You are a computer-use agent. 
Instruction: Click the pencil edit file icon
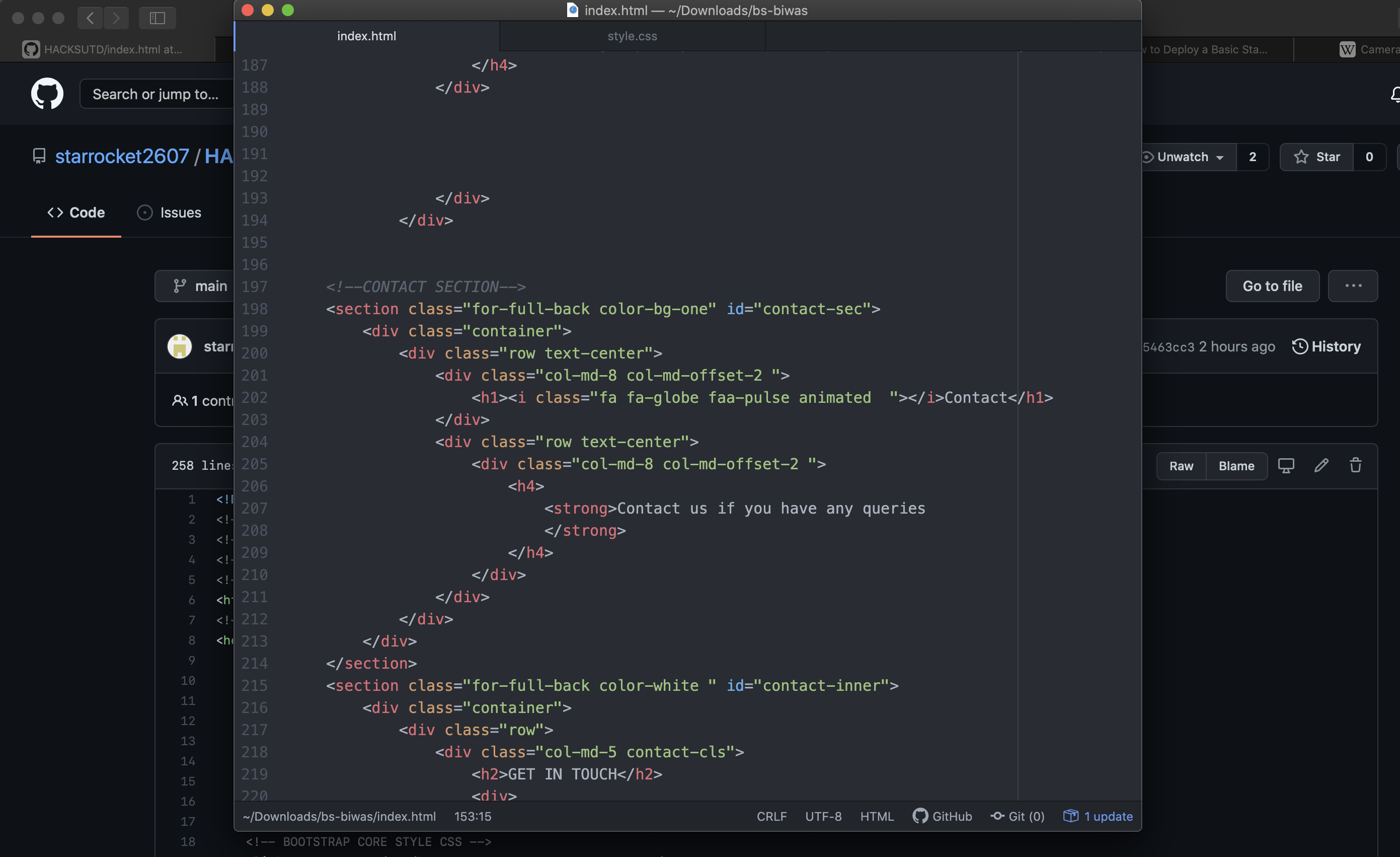(1321, 466)
